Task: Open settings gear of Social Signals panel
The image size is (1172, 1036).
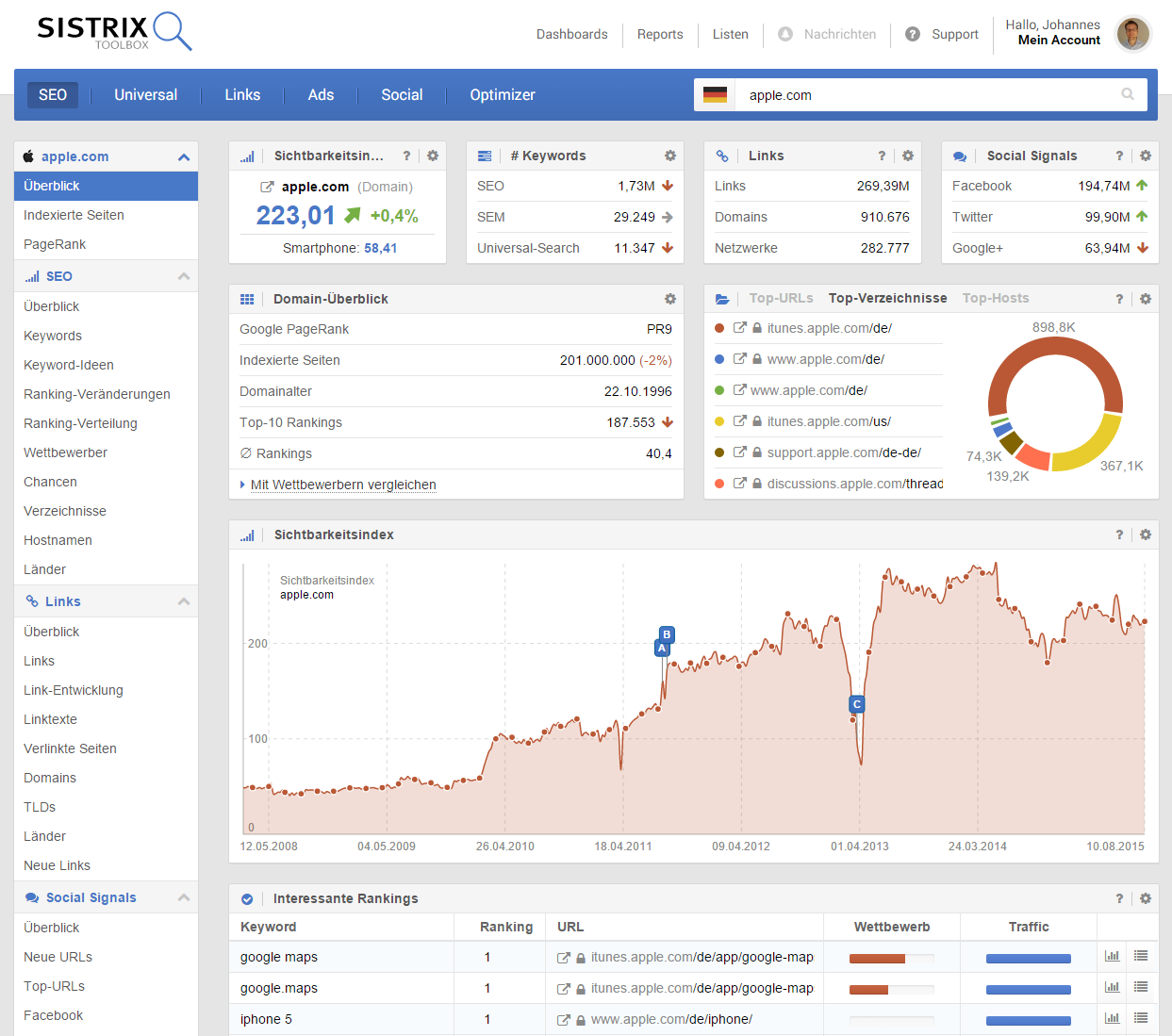Action: click(x=1145, y=156)
